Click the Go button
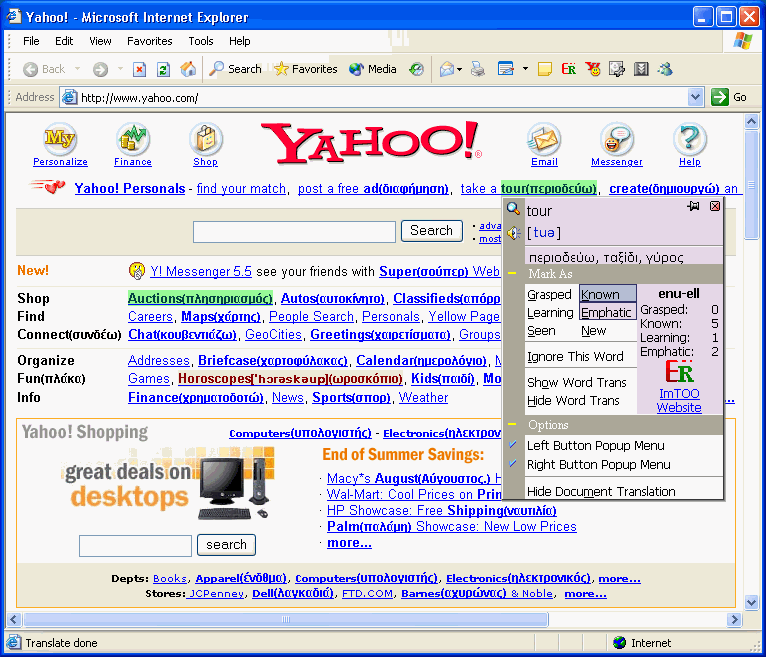 click(729, 97)
